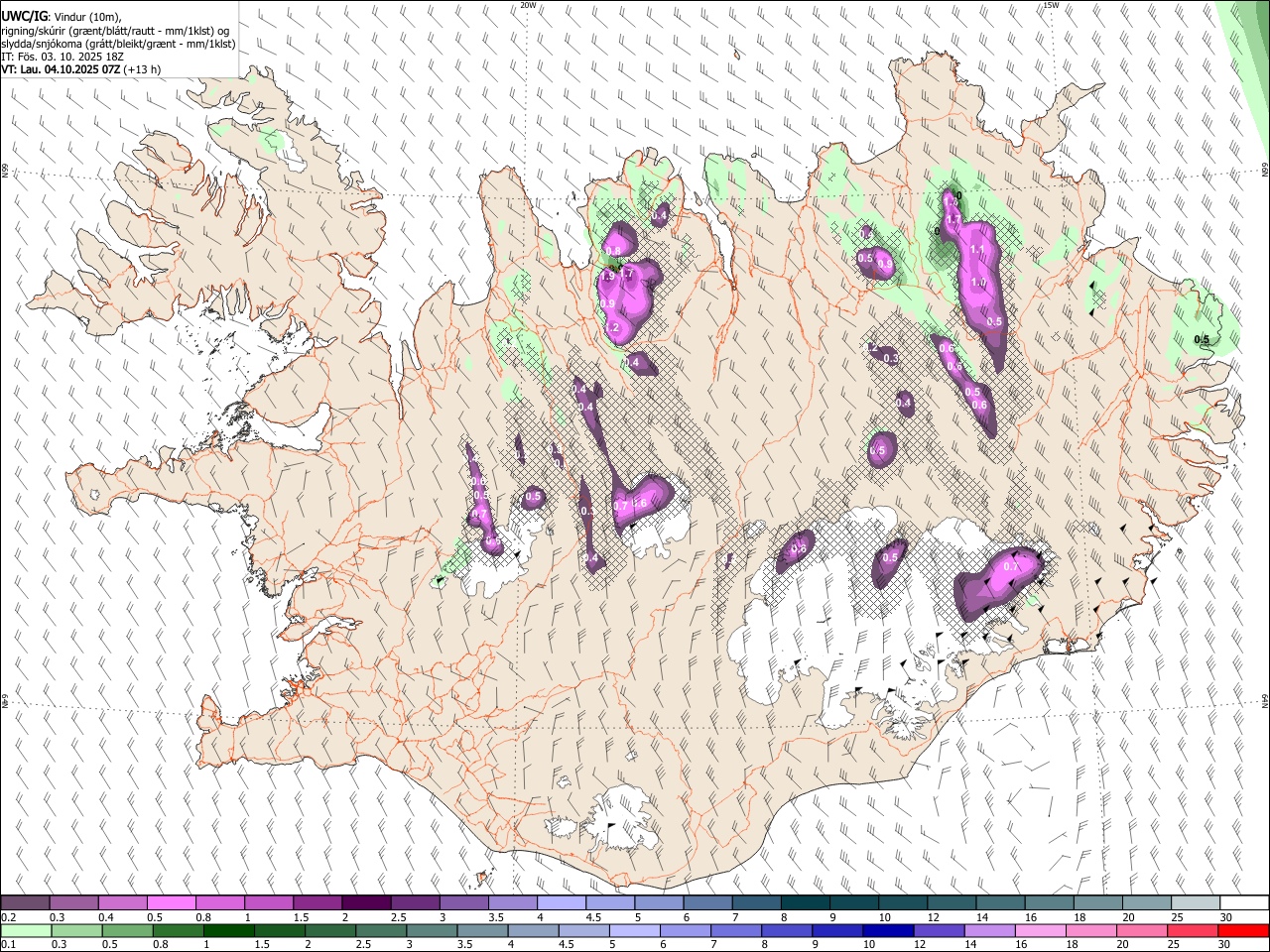Click the 9 label under the lower scale
Image resolution: width=1270 pixels, height=952 pixels.
point(816,944)
